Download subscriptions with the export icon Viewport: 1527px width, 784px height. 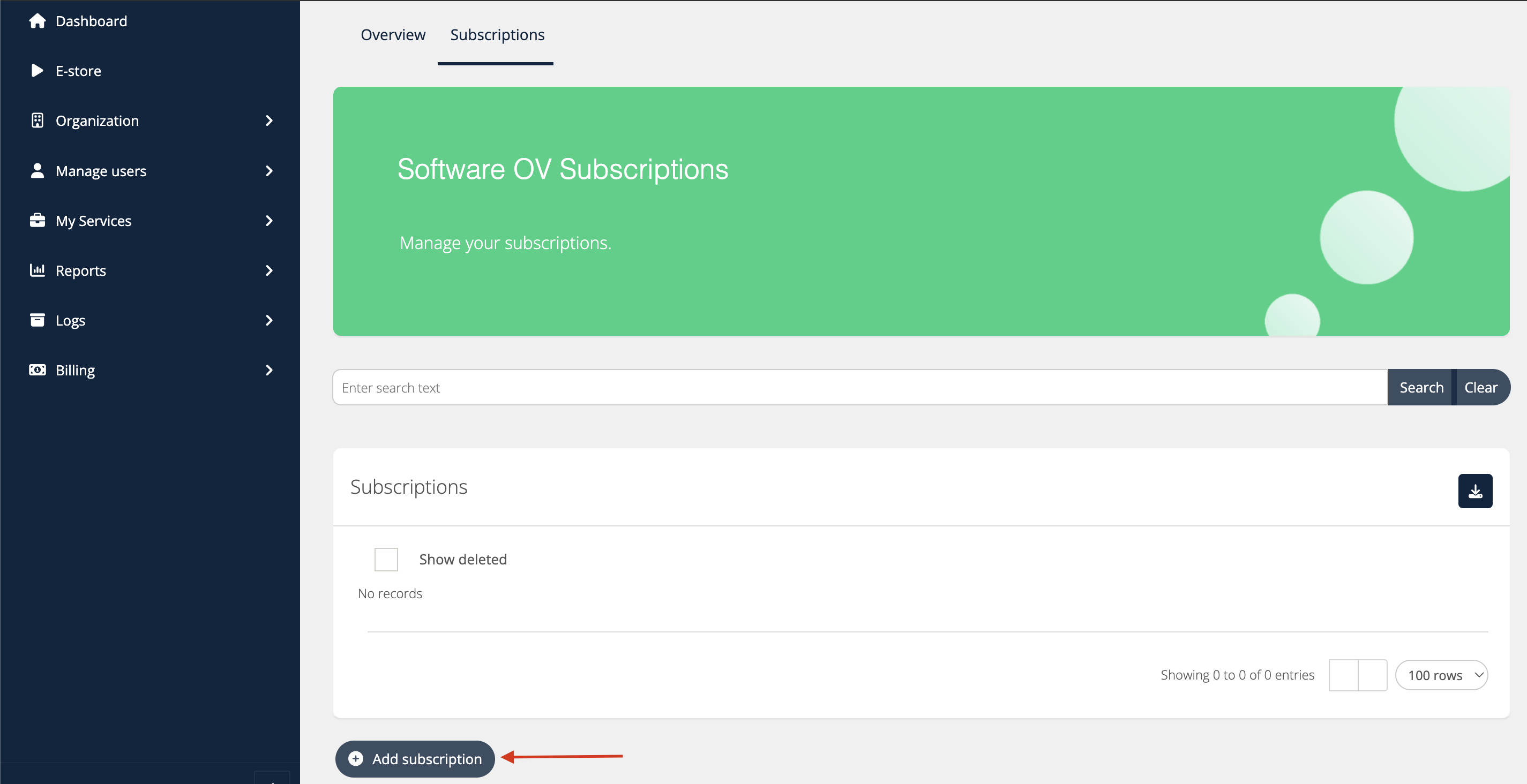tap(1474, 491)
